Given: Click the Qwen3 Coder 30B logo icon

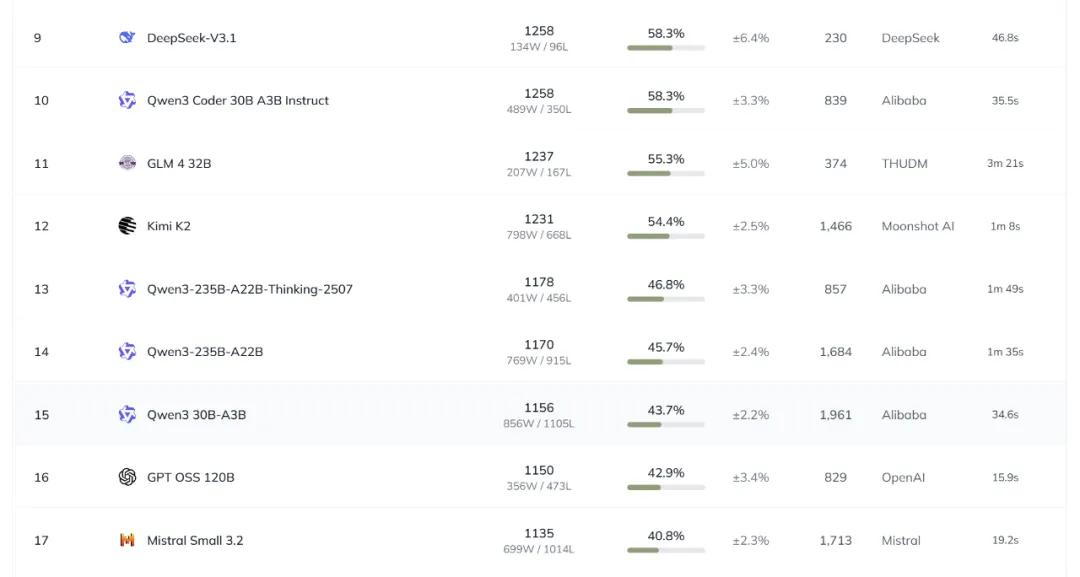Looking at the screenshot, I should [x=127, y=100].
